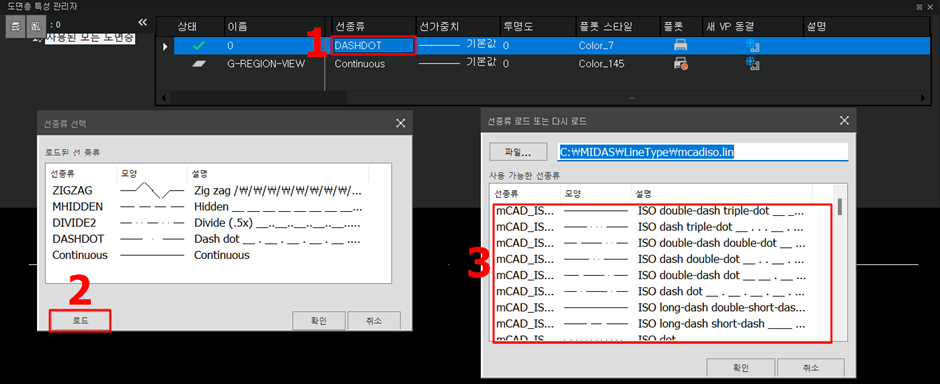Click plot style 'Color_145'

tap(601, 64)
